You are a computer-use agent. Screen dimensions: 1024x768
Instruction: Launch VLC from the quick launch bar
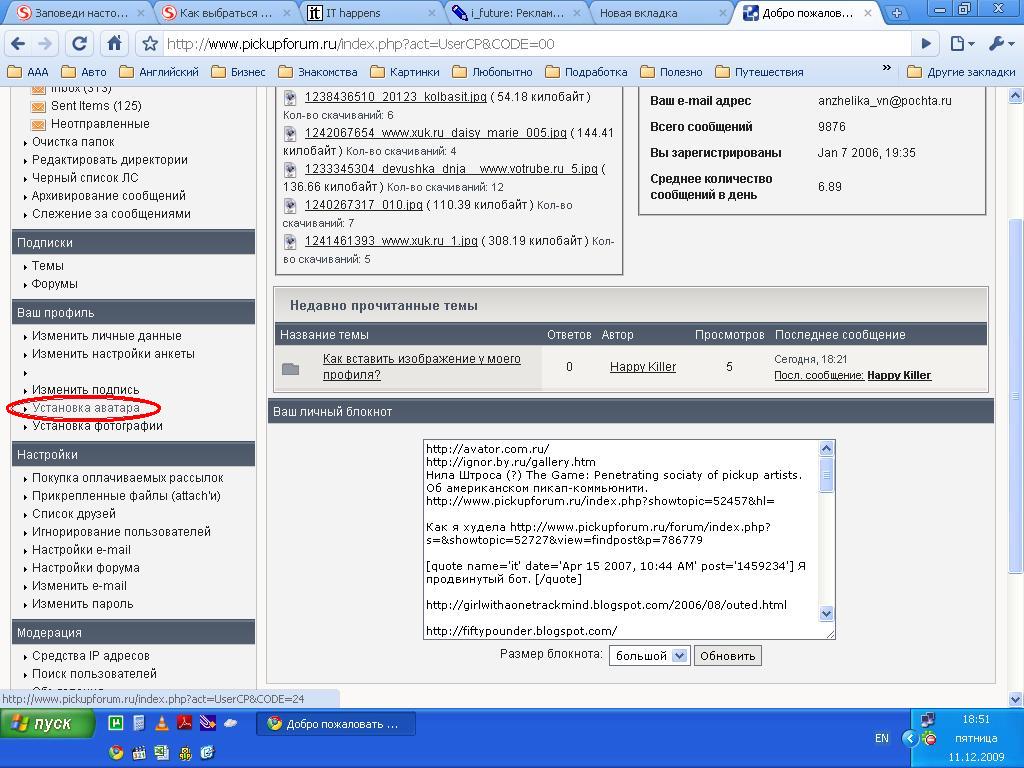(162, 723)
